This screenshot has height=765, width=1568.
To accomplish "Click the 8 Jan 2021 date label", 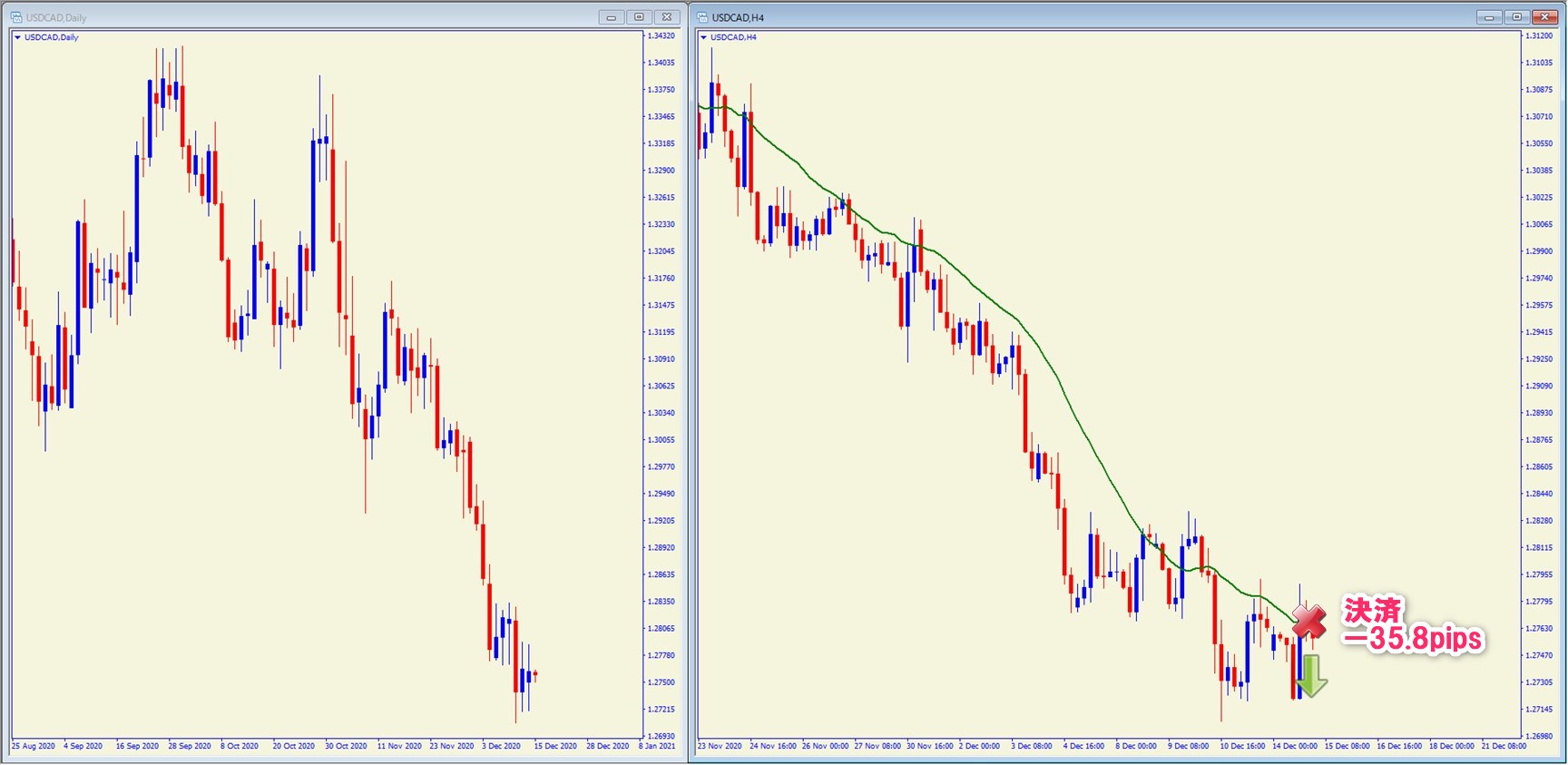I will 657,746.
